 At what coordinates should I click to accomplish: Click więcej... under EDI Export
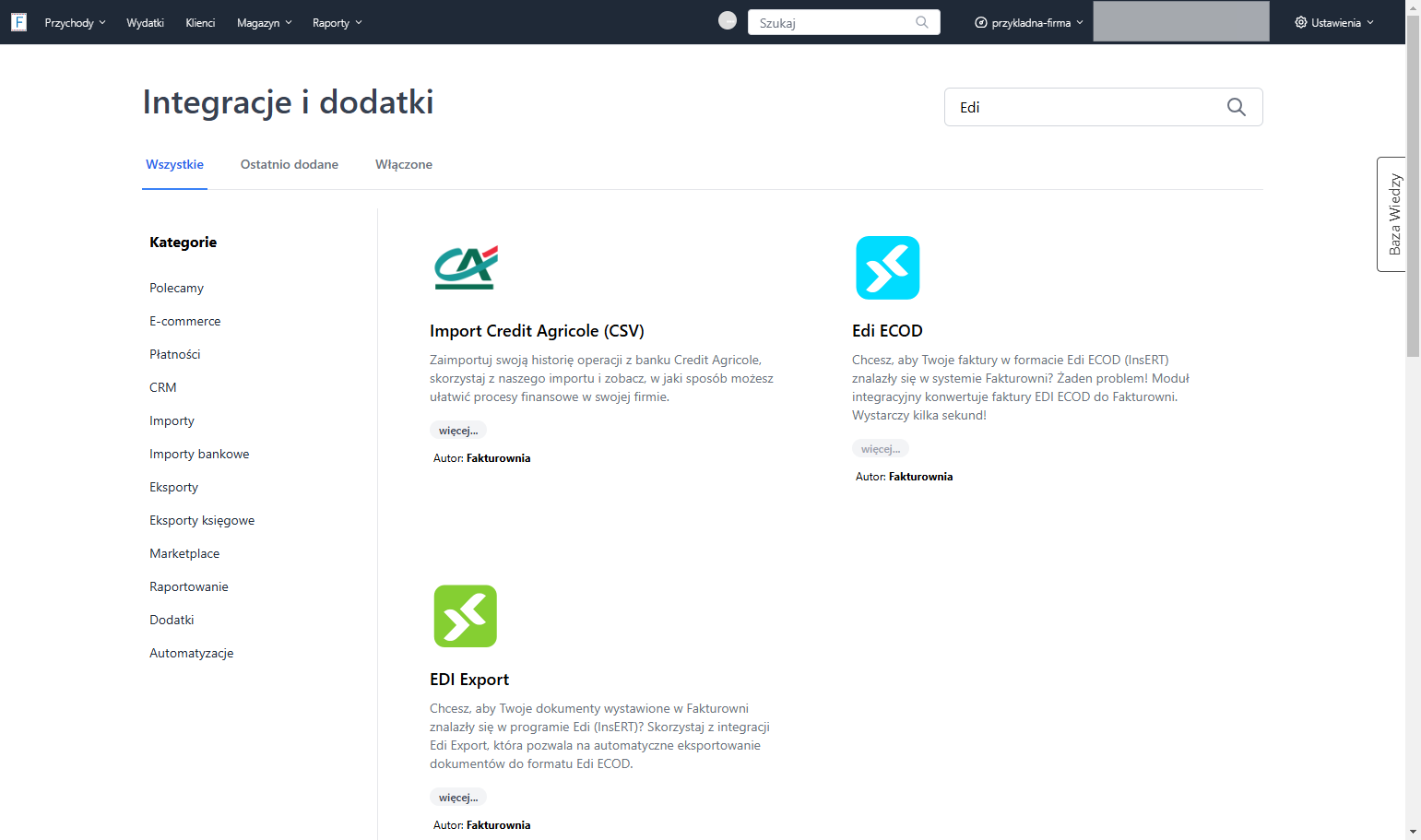click(458, 798)
